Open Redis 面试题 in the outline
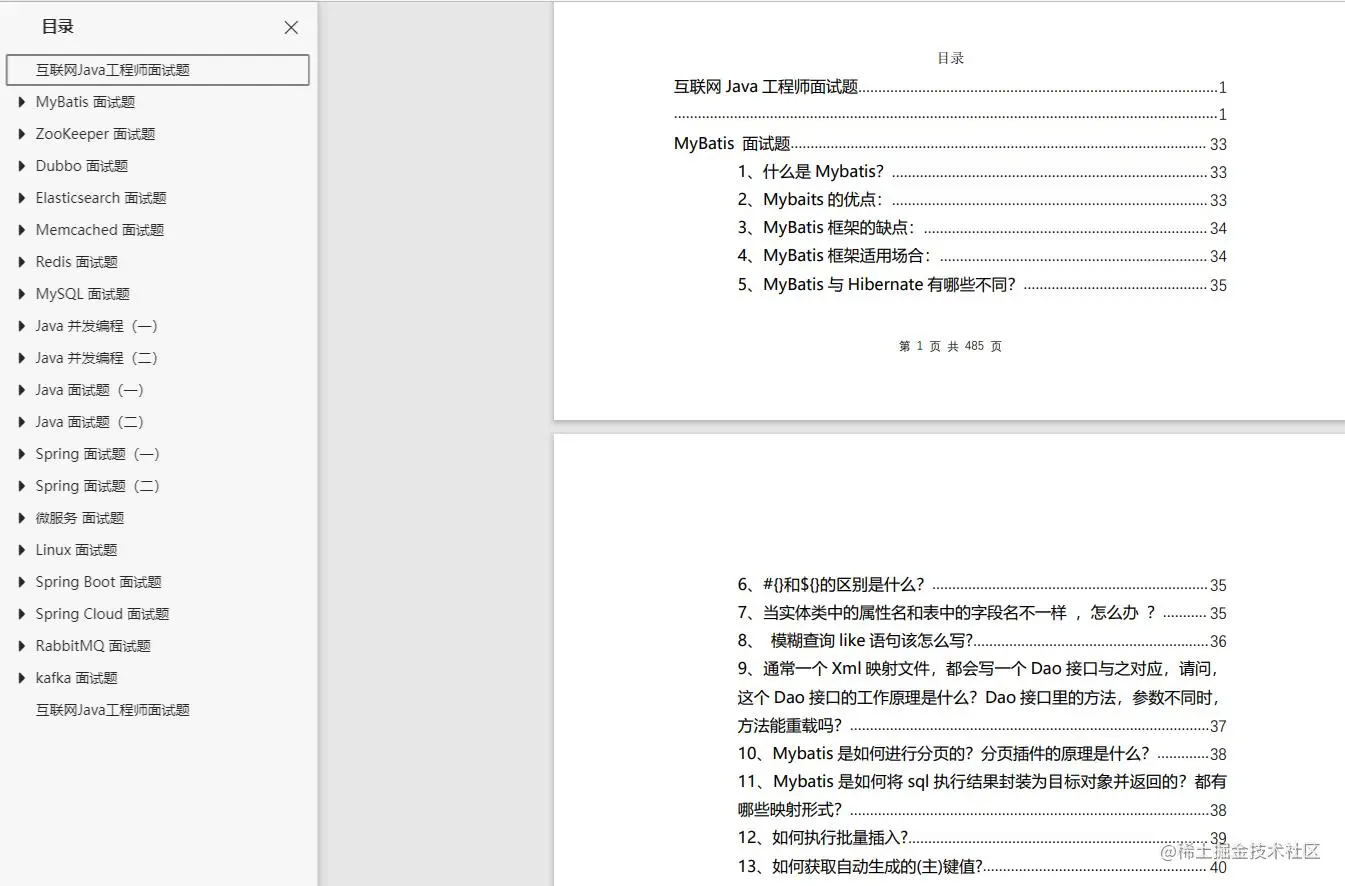 77,262
